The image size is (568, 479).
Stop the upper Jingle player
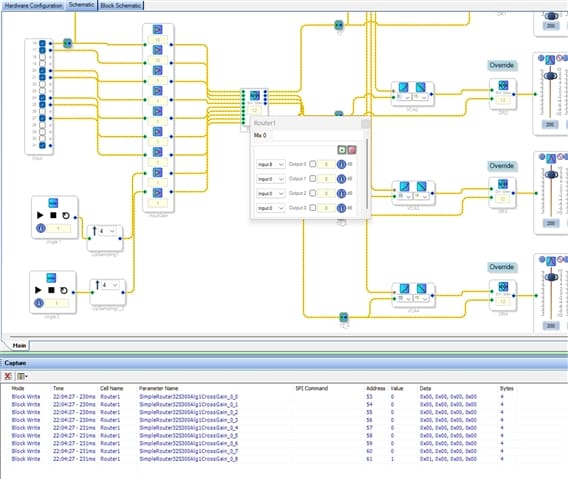[x=53, y=215]
